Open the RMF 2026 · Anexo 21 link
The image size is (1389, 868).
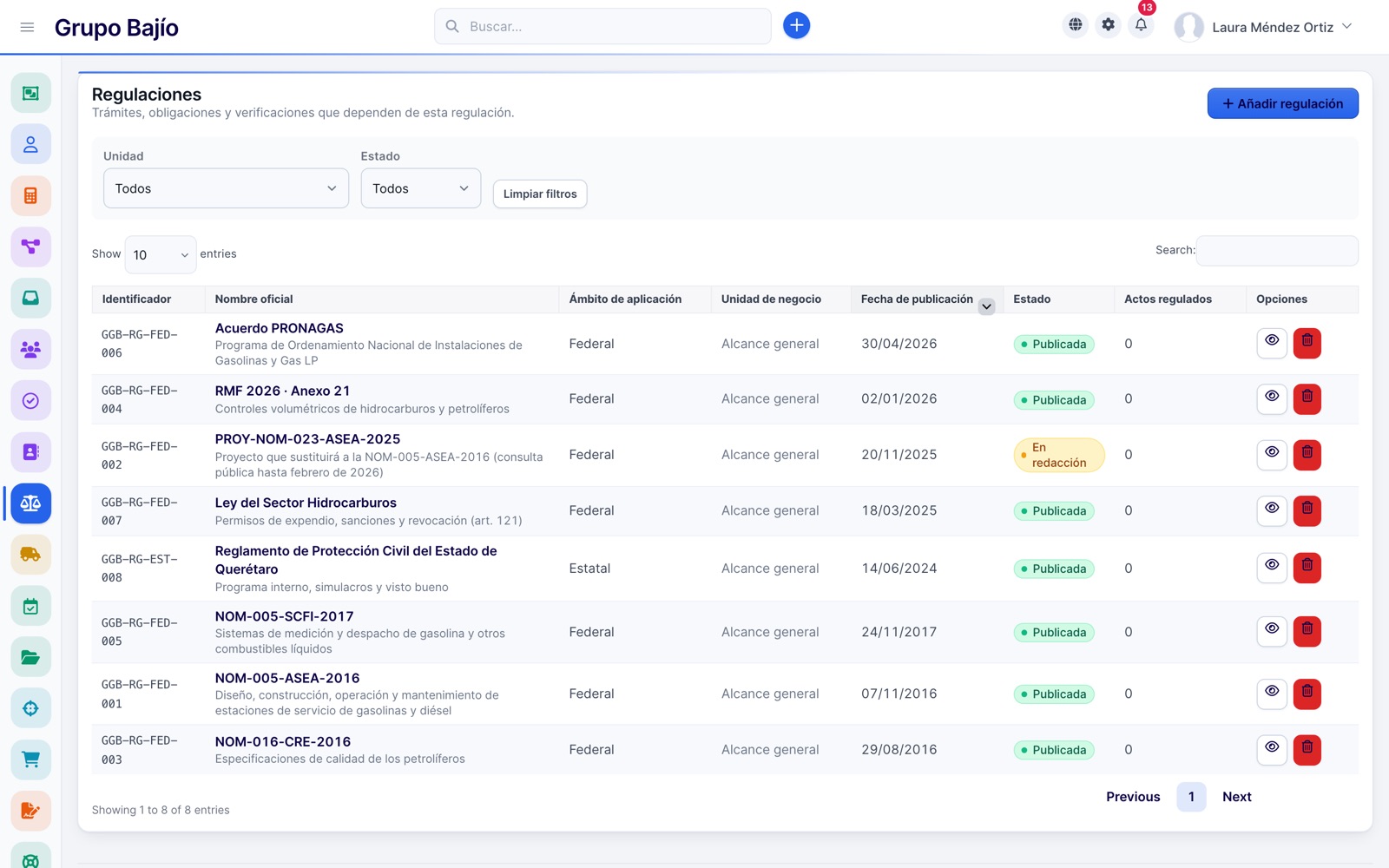pyautogui.click(x=282, y=391)
